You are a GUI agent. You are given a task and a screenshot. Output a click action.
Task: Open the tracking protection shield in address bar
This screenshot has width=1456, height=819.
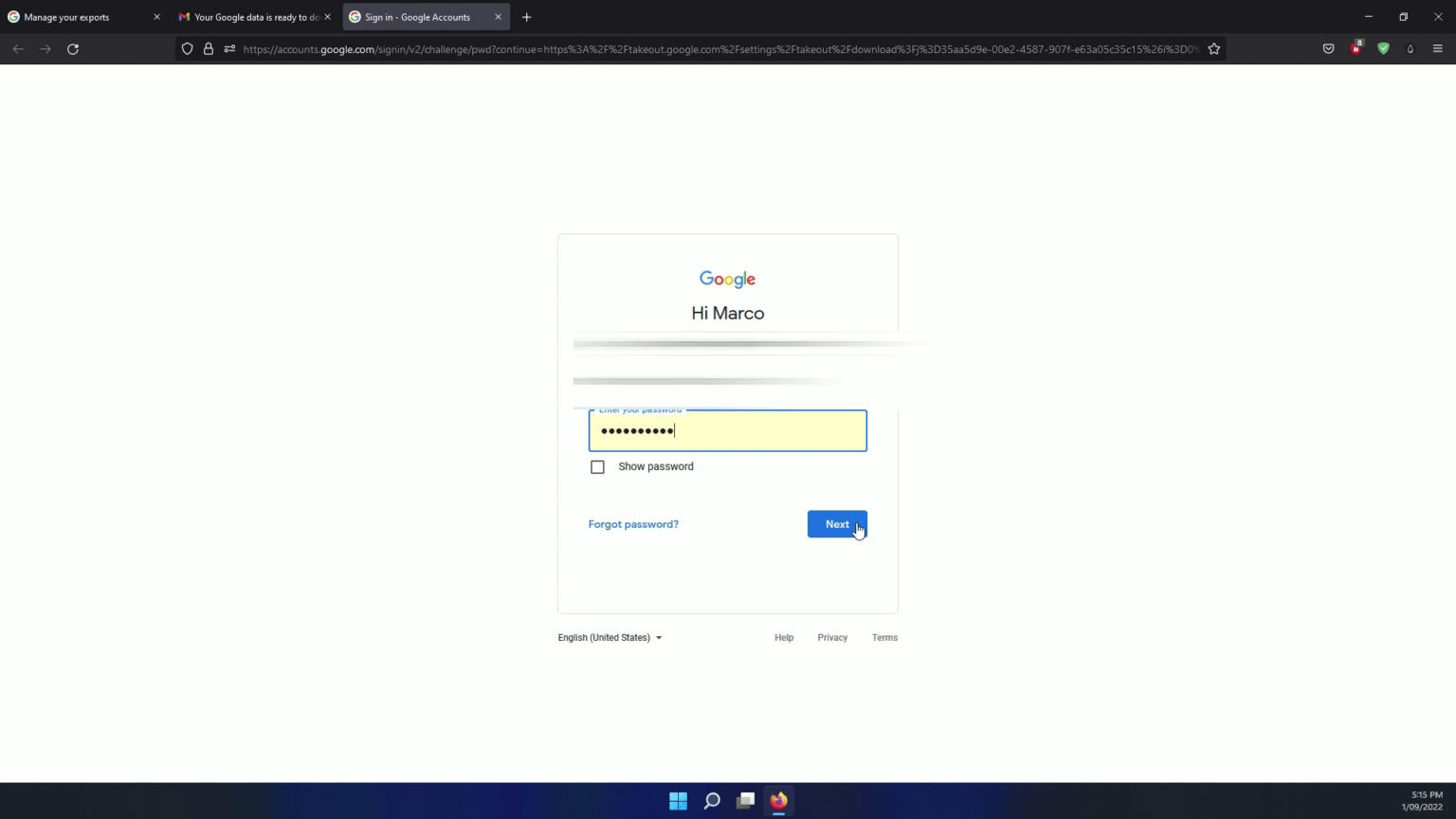pos(187,48)
